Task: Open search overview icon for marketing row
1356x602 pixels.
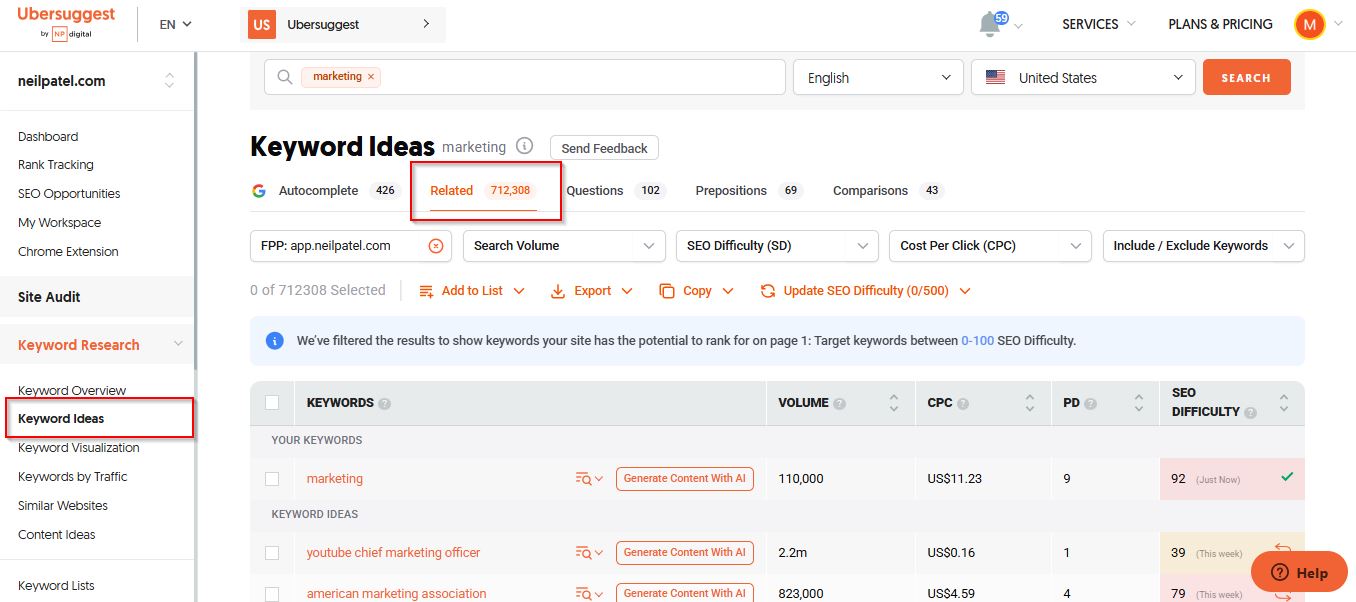Action: tap(589, 479)
